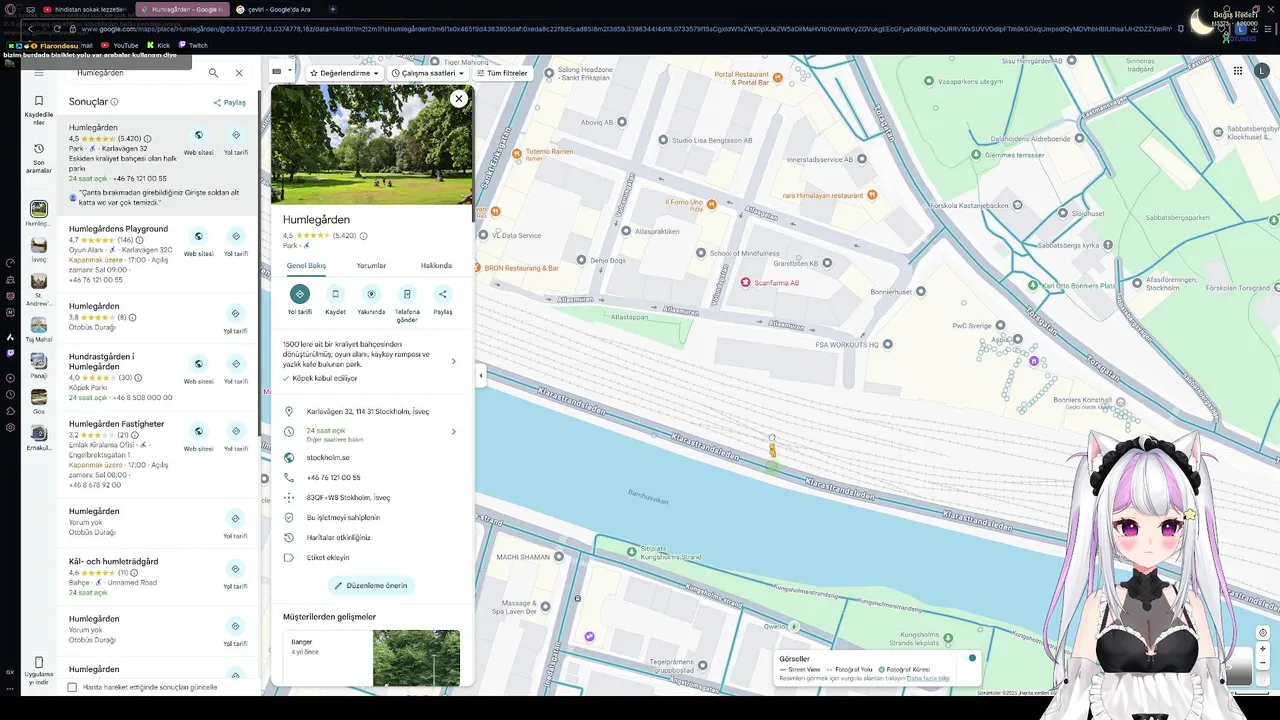Switch to Hakkında tab
Viewport: 1280px width, 720px height.
point(436,265)
